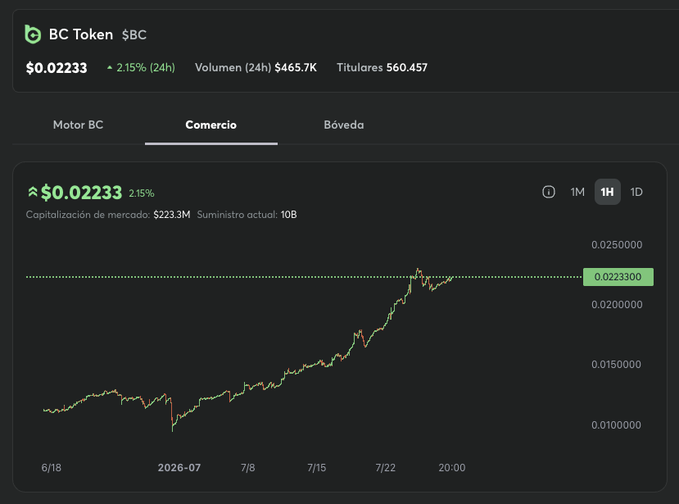Click the $BC ticker symbol
679x504 pixels.
point(134,35)
